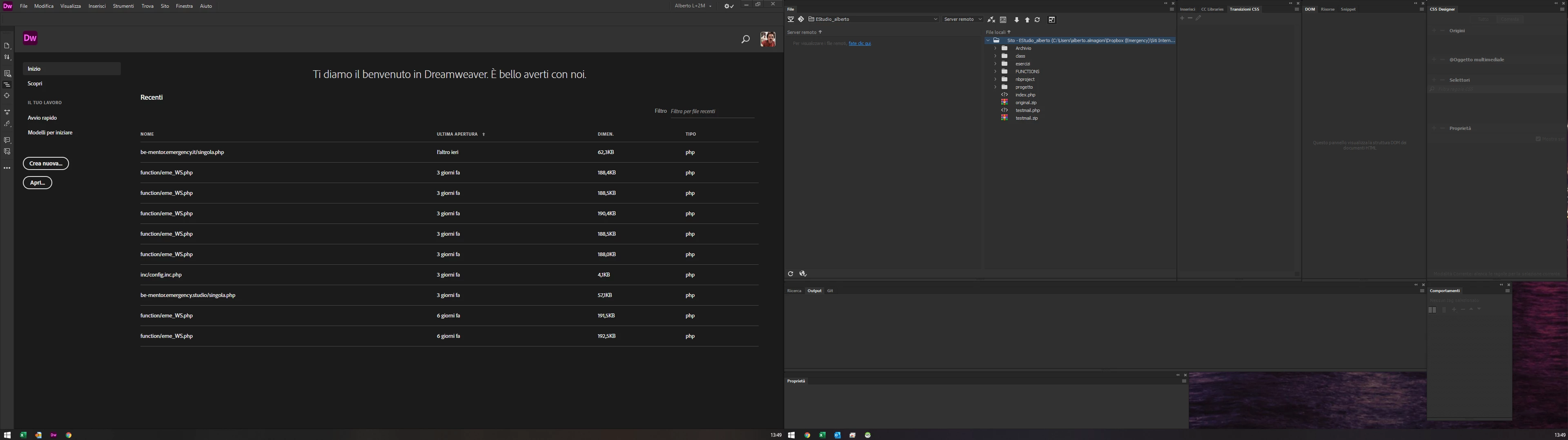Image resolution: width=1568 pixels, height=440 pixels.
Task: Click the Filtra per file recenti field
Action: (x=712, y=112)
